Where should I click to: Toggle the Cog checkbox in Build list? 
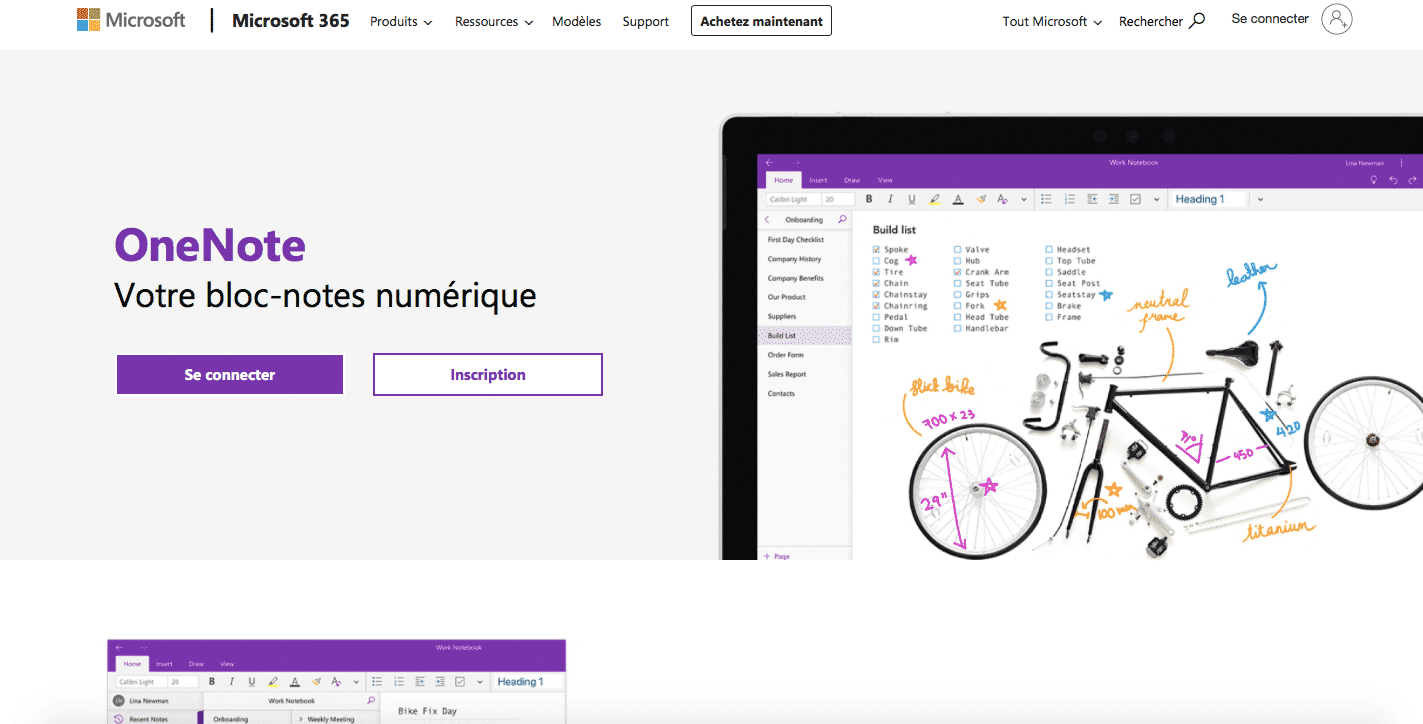[876, 261]
